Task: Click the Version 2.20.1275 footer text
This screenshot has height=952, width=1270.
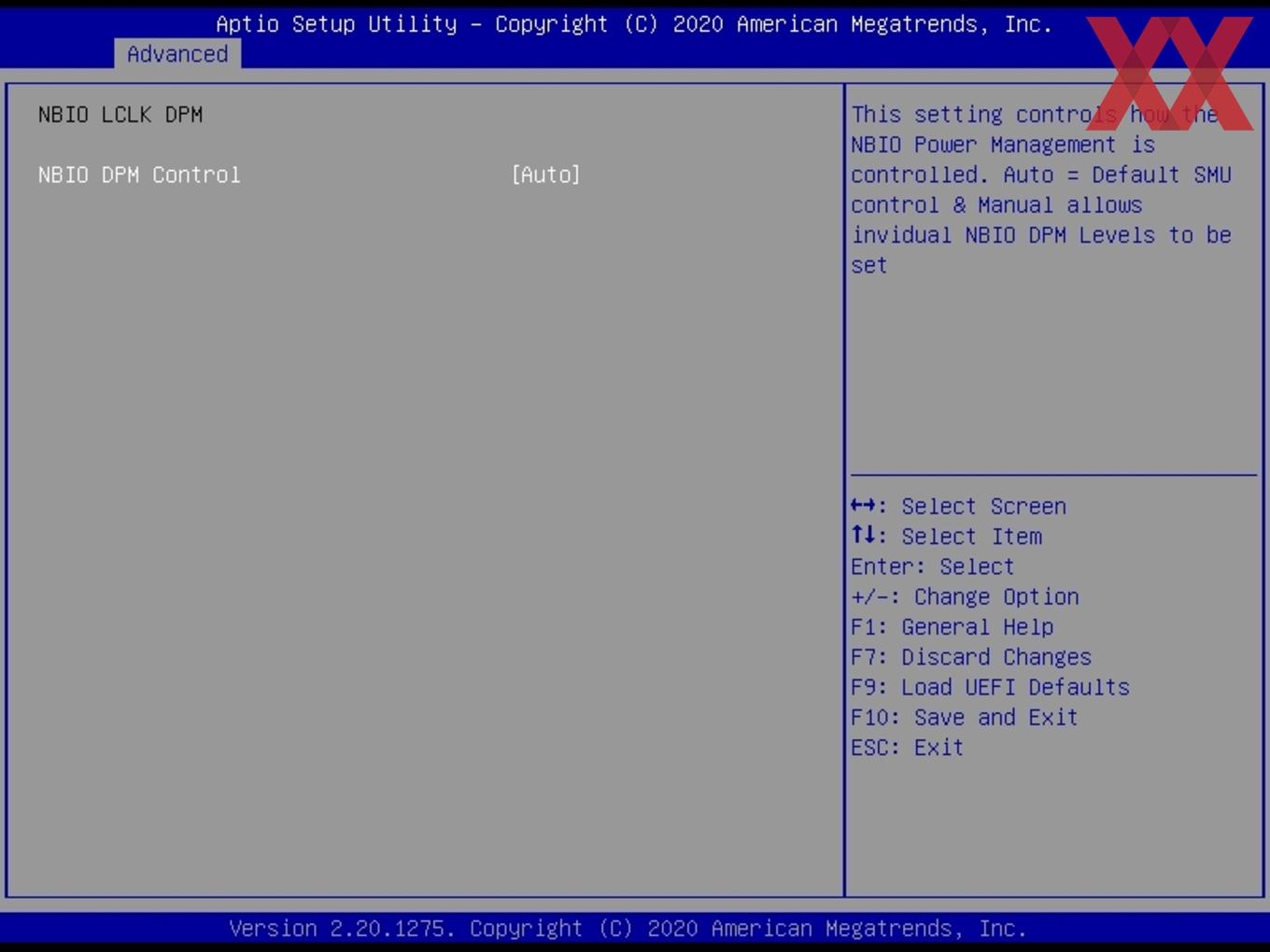Action: tap(628, 929)
